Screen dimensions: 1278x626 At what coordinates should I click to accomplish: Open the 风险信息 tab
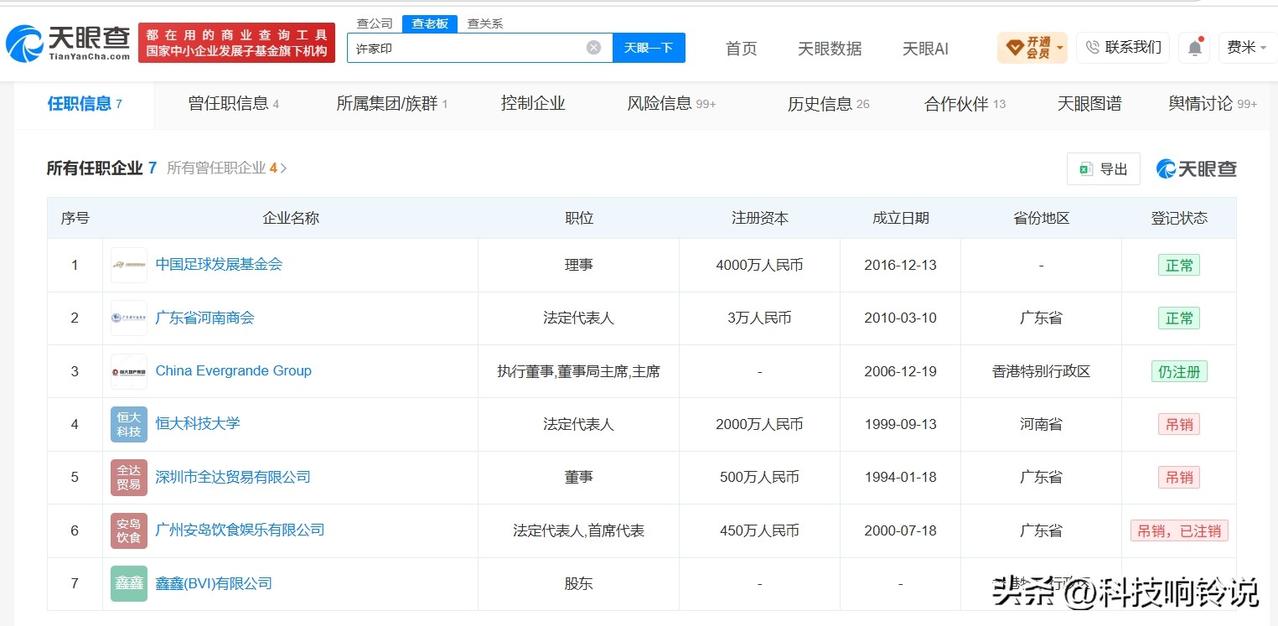click(671, 104)
